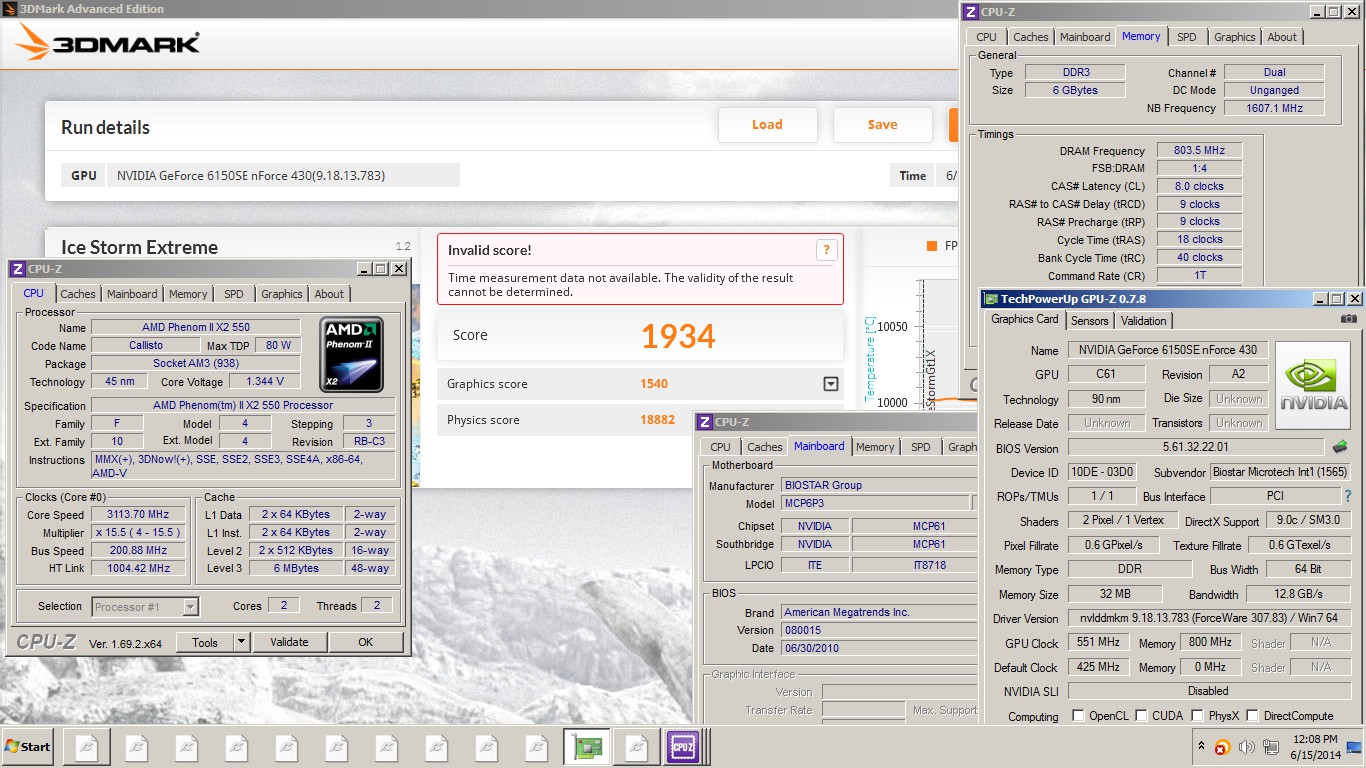Viewport: 1366px width, 768px height.
Task: Tick the DirectCompute checkbox
Action: pyautogui.click(x=1254, y=716)
